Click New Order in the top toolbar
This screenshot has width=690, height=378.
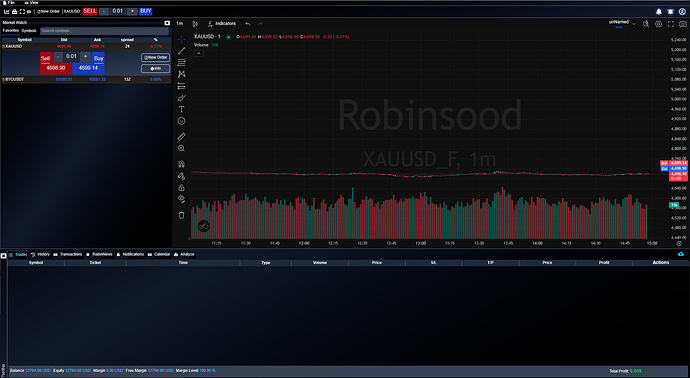pyautogui.click(x=48, y=11)
